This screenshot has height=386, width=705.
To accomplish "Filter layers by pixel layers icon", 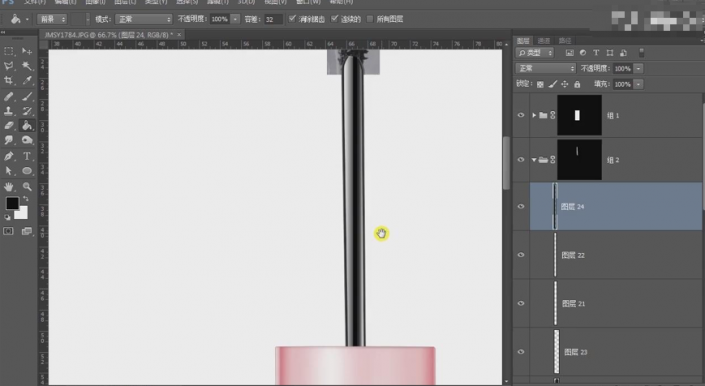I will point(570,53).
